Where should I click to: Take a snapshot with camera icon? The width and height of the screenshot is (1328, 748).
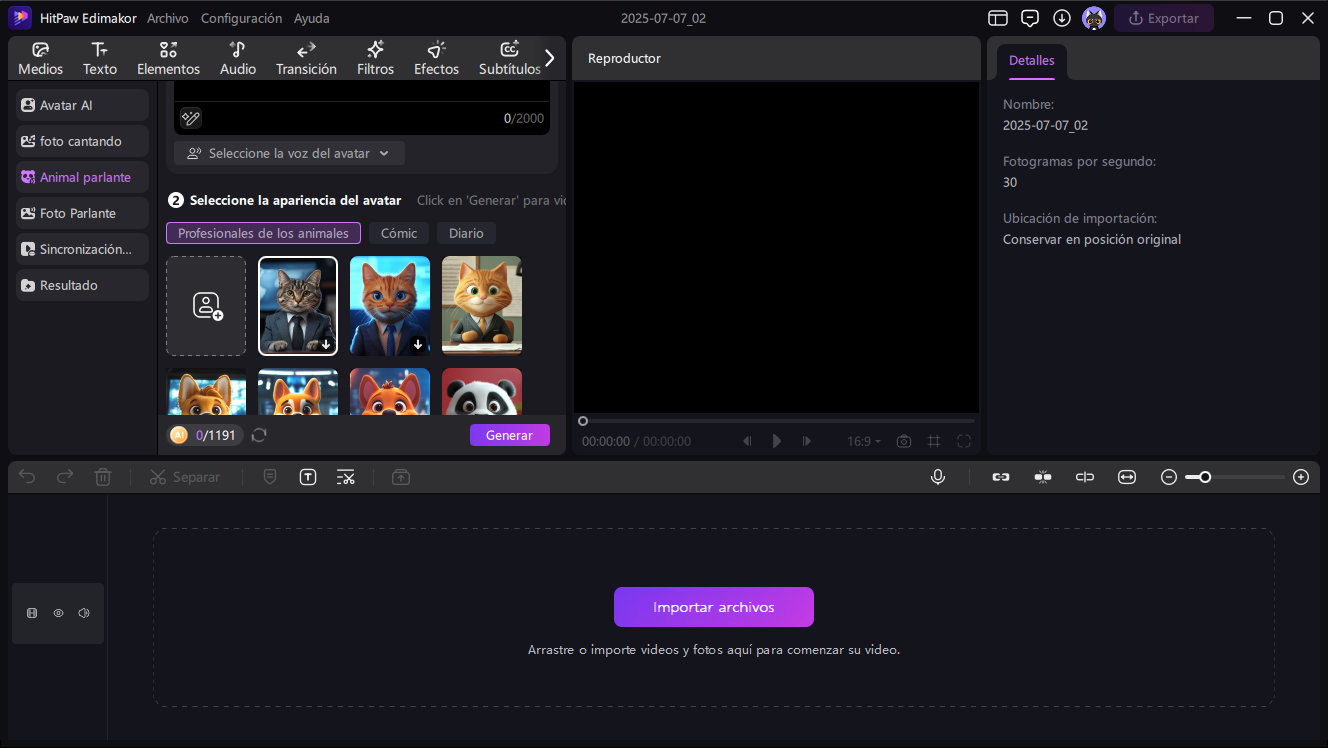tap(904, 441)
